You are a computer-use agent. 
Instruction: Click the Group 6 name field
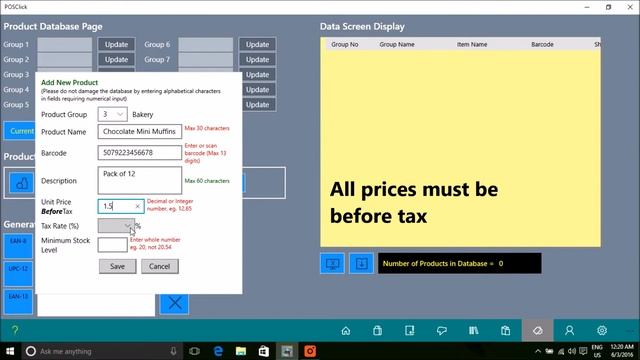click(206, 44)
